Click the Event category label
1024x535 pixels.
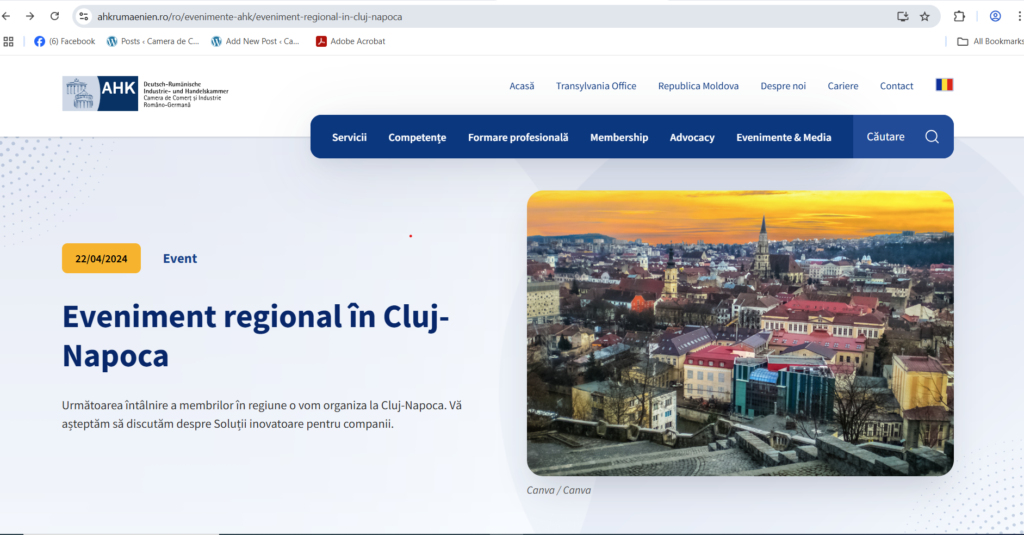tap(180, 259)
